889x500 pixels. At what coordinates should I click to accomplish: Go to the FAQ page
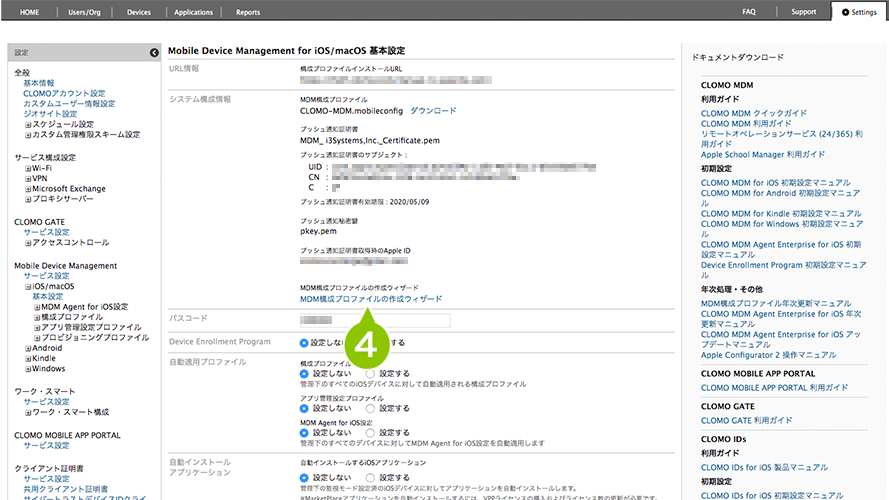749,11
